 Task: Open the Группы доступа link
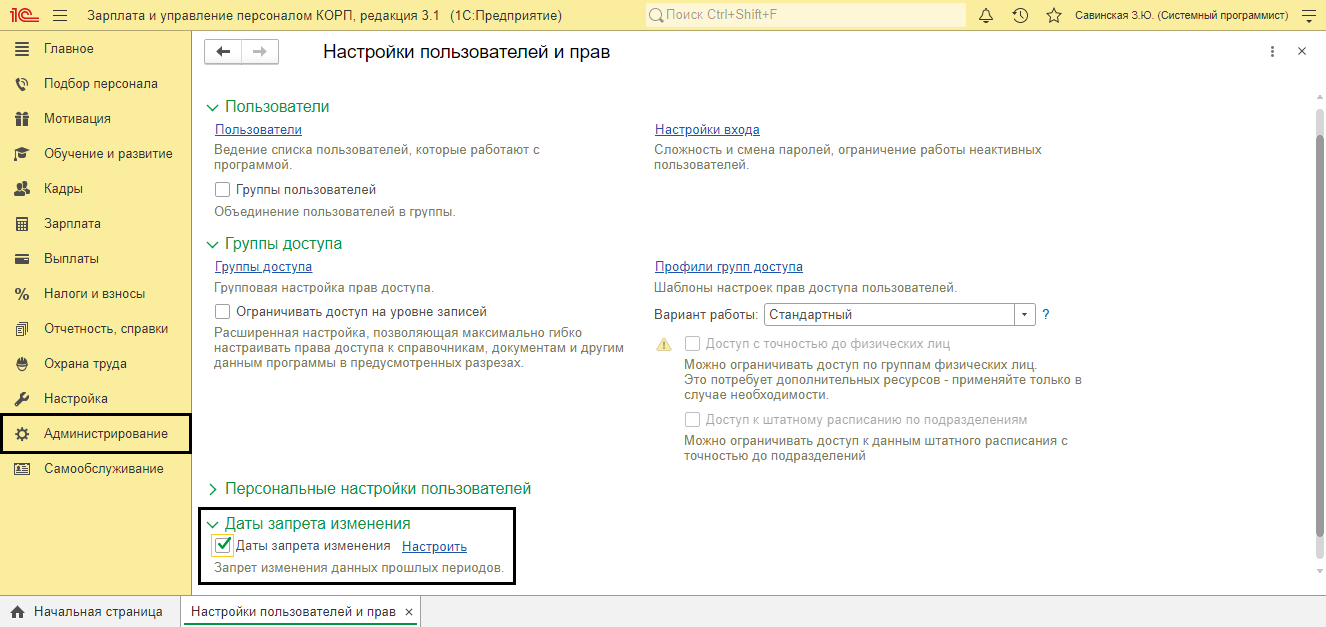click(263, 267)
